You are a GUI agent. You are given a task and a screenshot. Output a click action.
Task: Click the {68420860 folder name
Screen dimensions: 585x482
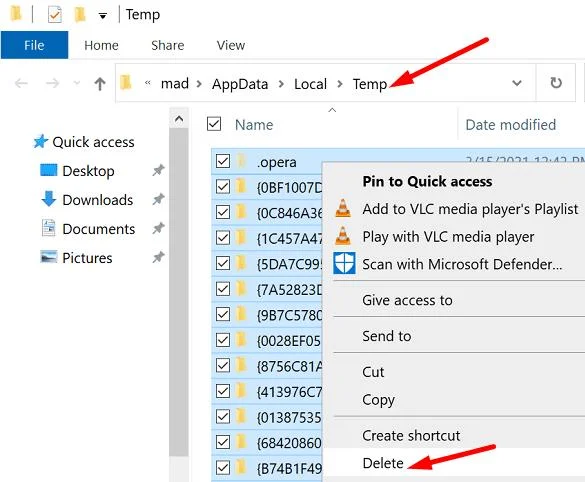tap(289, 443)
